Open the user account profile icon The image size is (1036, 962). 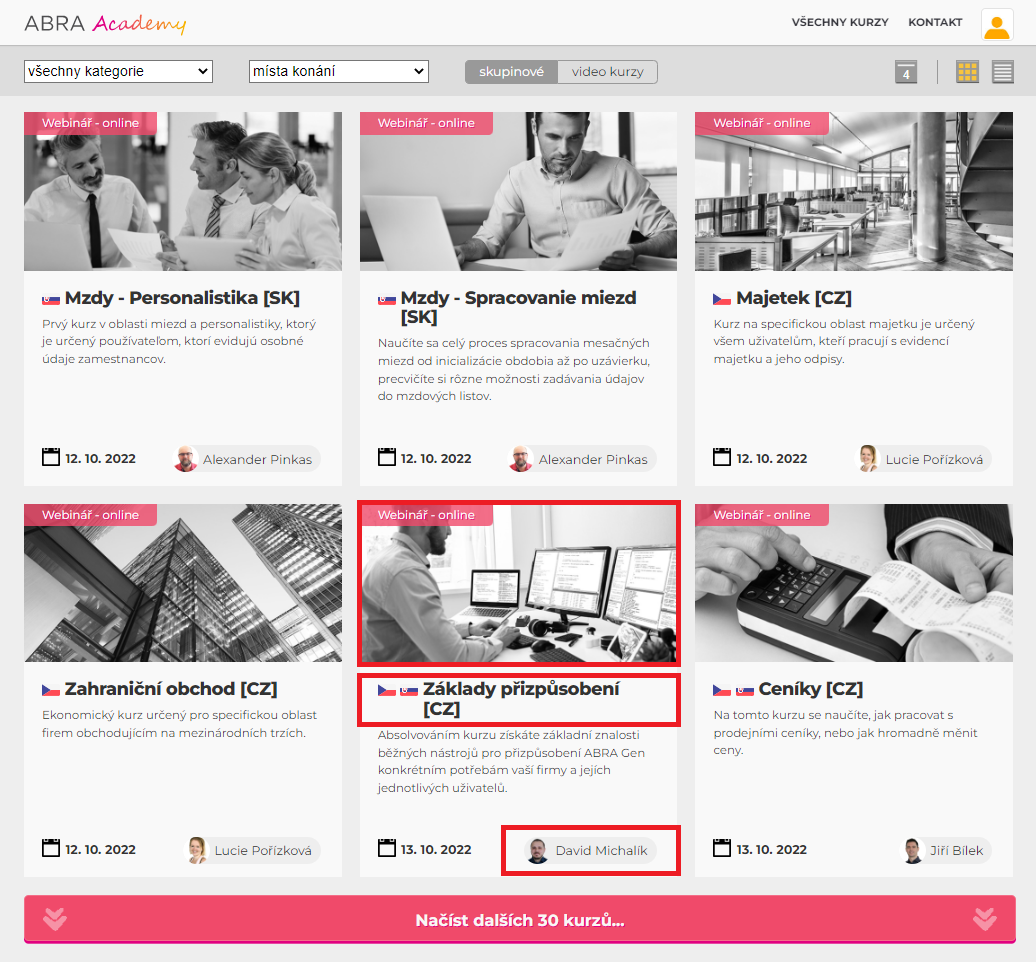996,24
